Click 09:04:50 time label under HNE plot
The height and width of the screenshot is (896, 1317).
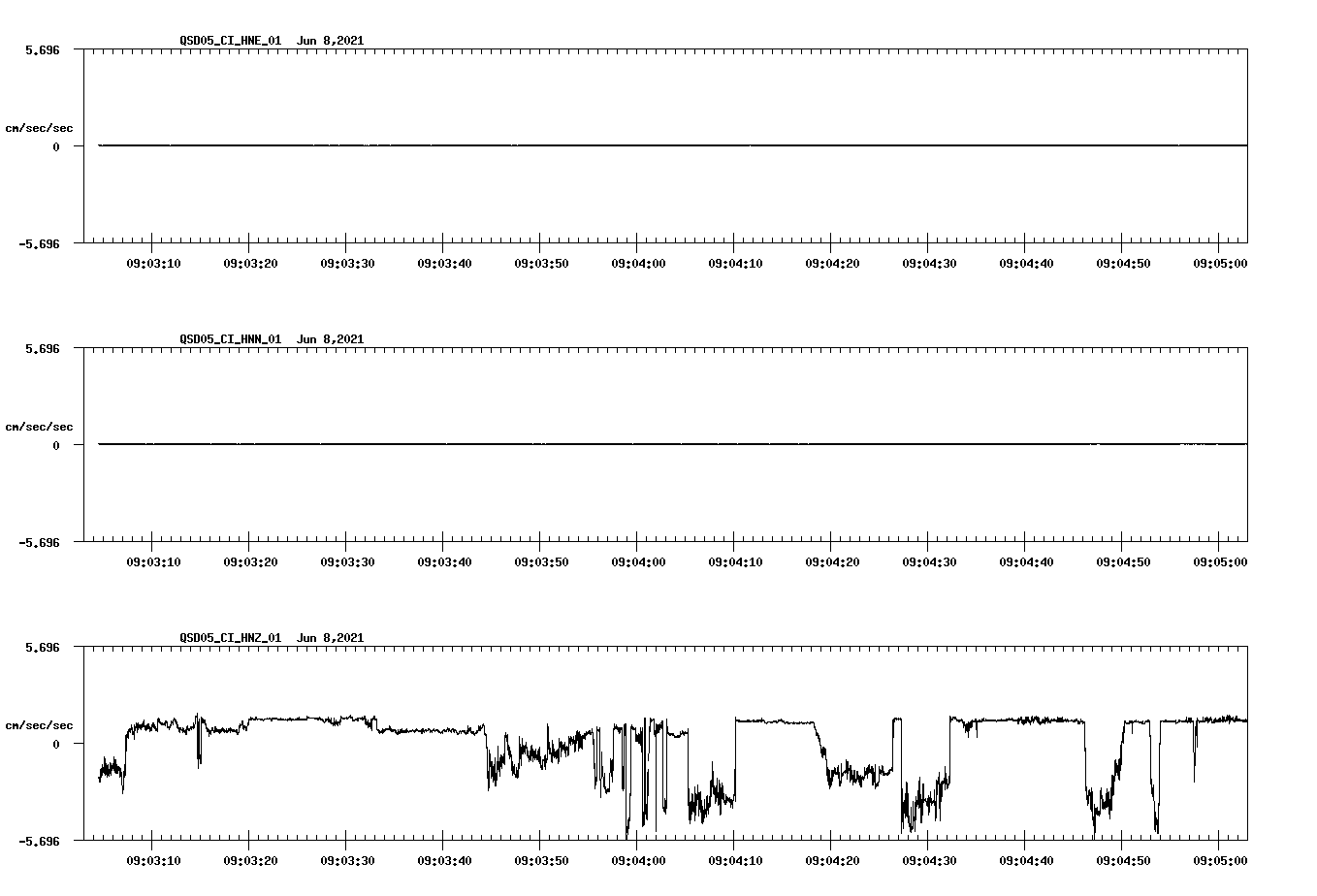tap(1123, 264)
